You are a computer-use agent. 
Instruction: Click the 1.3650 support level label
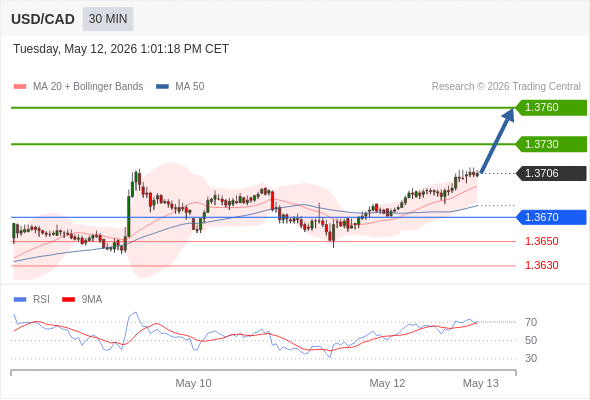click(x=541, y=241)
